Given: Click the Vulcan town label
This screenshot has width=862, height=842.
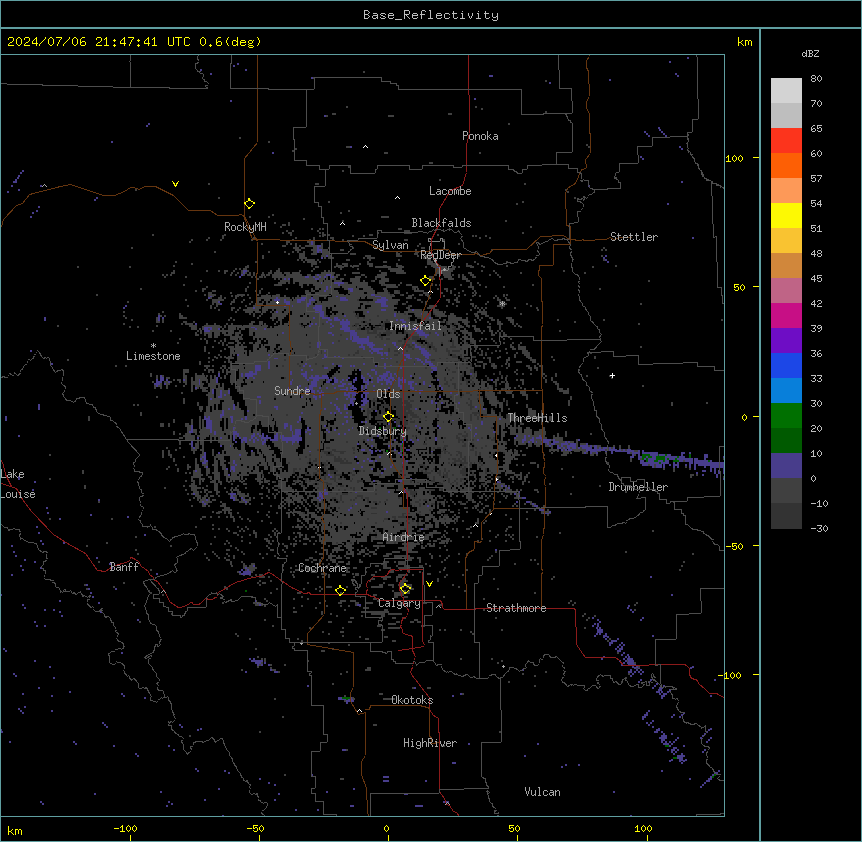Looking at the screenshot, I should click(x=542, y=792).
